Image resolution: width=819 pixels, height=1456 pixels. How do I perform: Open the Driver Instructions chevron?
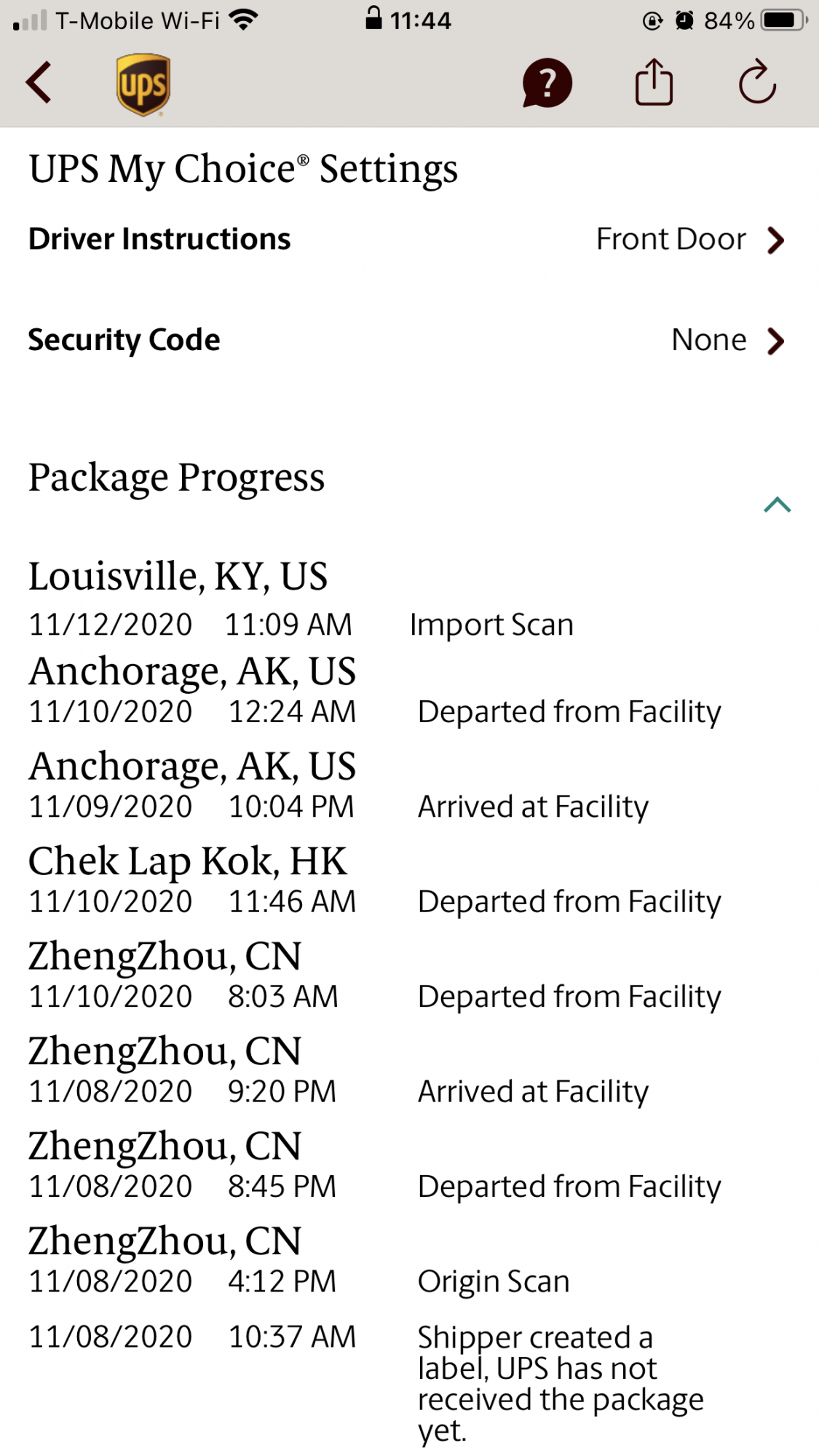776,240
